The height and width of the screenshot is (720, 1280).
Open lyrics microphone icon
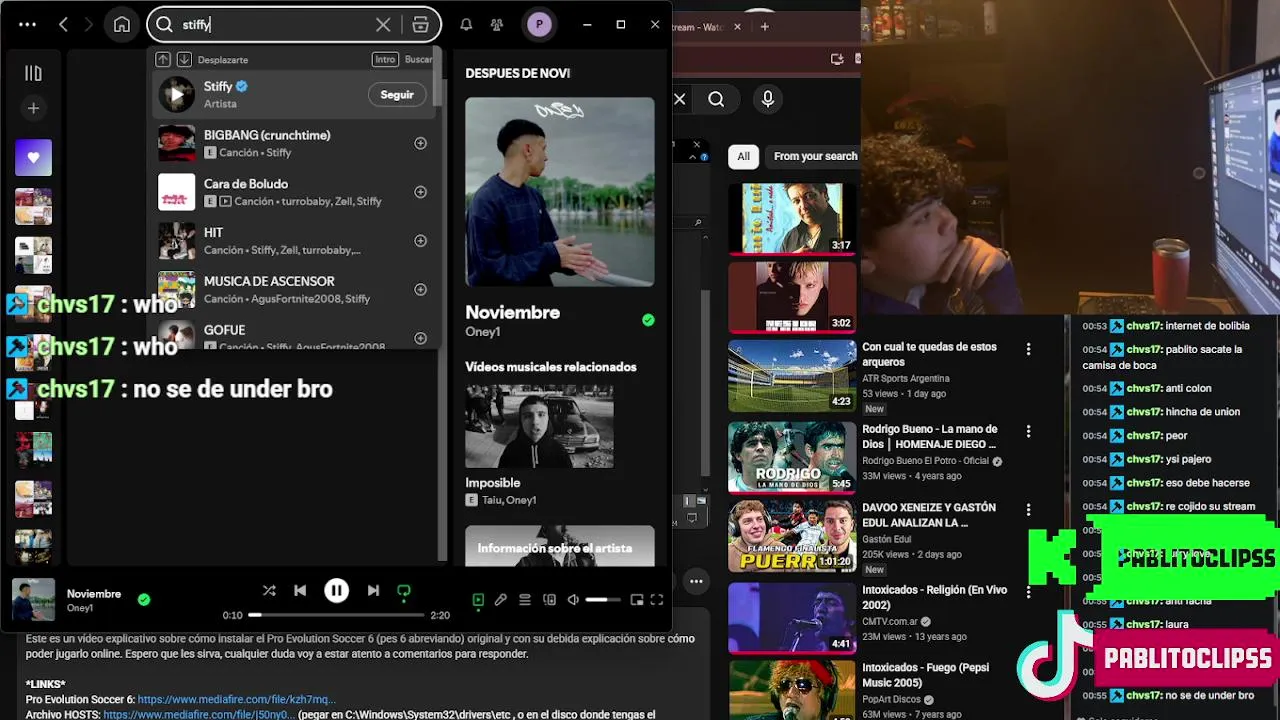(501, 600)
